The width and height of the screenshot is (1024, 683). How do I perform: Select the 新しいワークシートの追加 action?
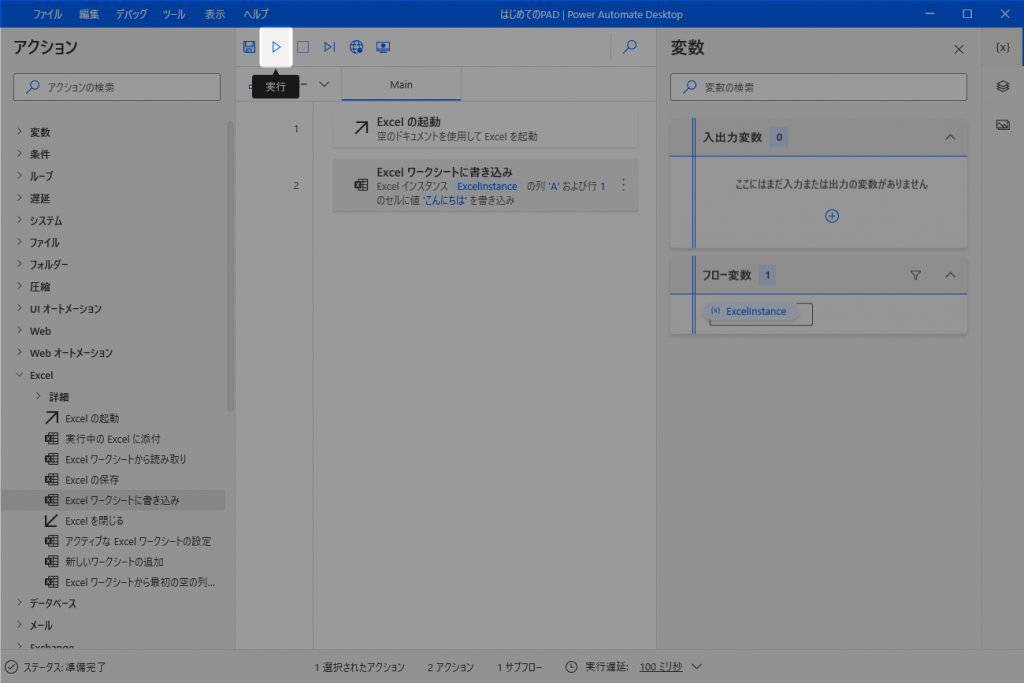[x=114, y=562]
